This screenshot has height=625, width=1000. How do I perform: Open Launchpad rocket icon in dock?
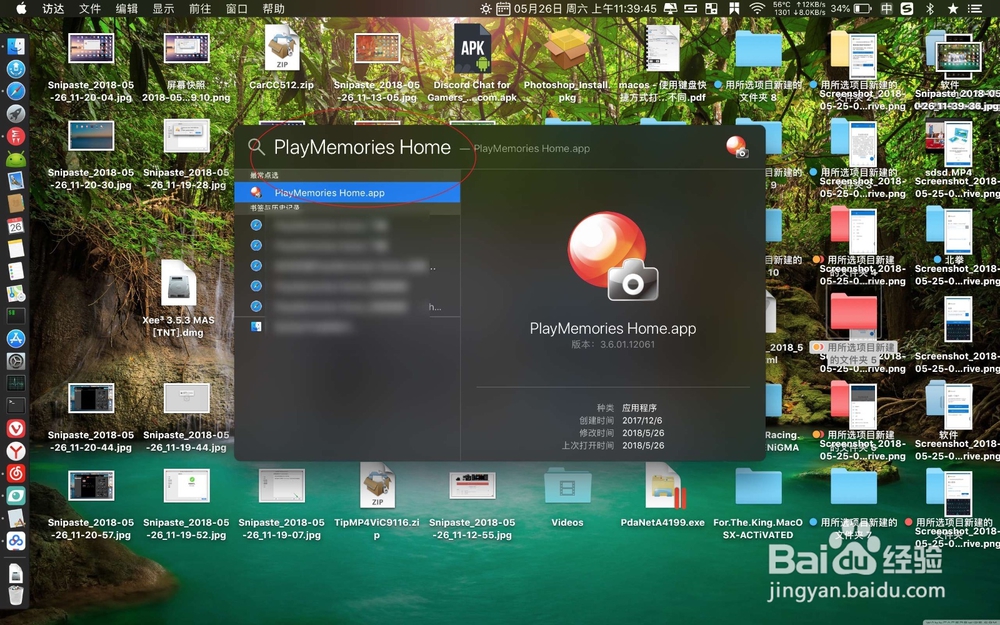(16, 113)
